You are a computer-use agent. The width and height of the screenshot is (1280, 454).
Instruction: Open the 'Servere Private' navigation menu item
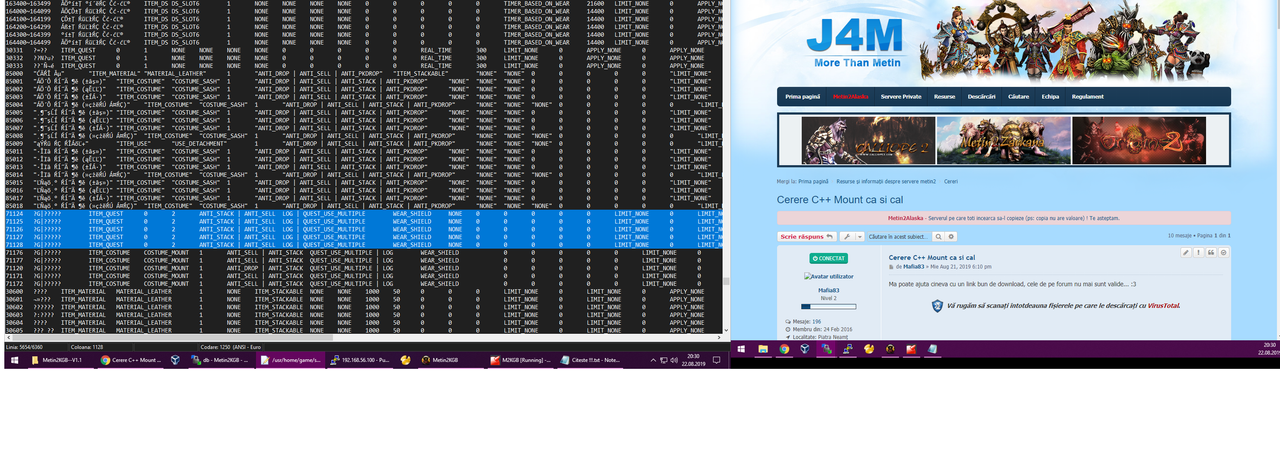pyautogui.click(x=901, y=97)
